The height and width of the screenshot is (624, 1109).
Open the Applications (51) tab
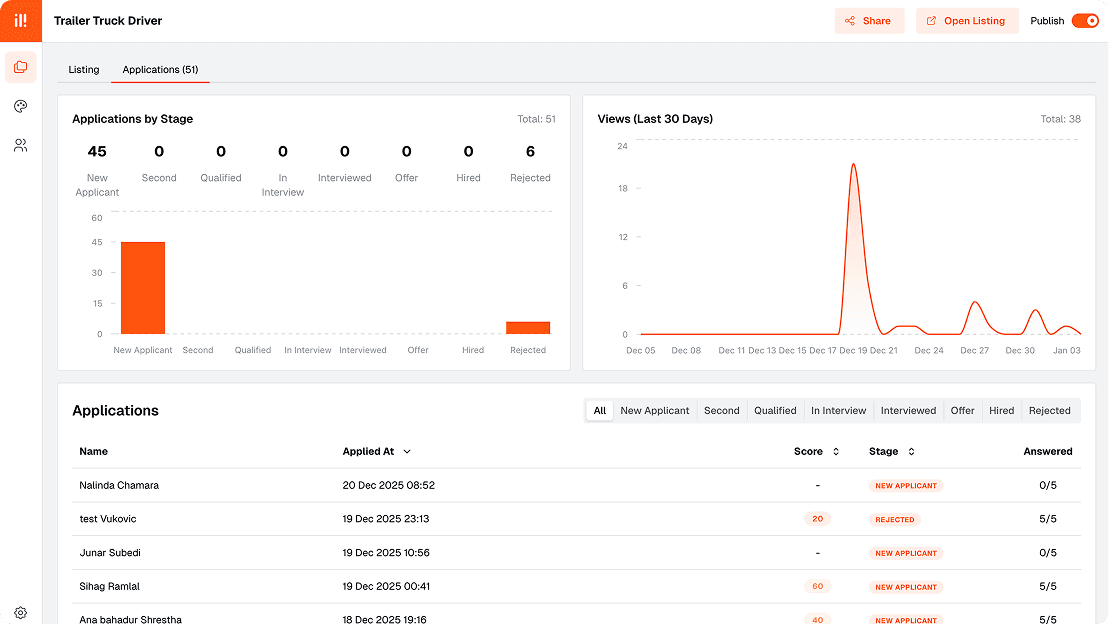pyautogui.click(x=160, y=69)
